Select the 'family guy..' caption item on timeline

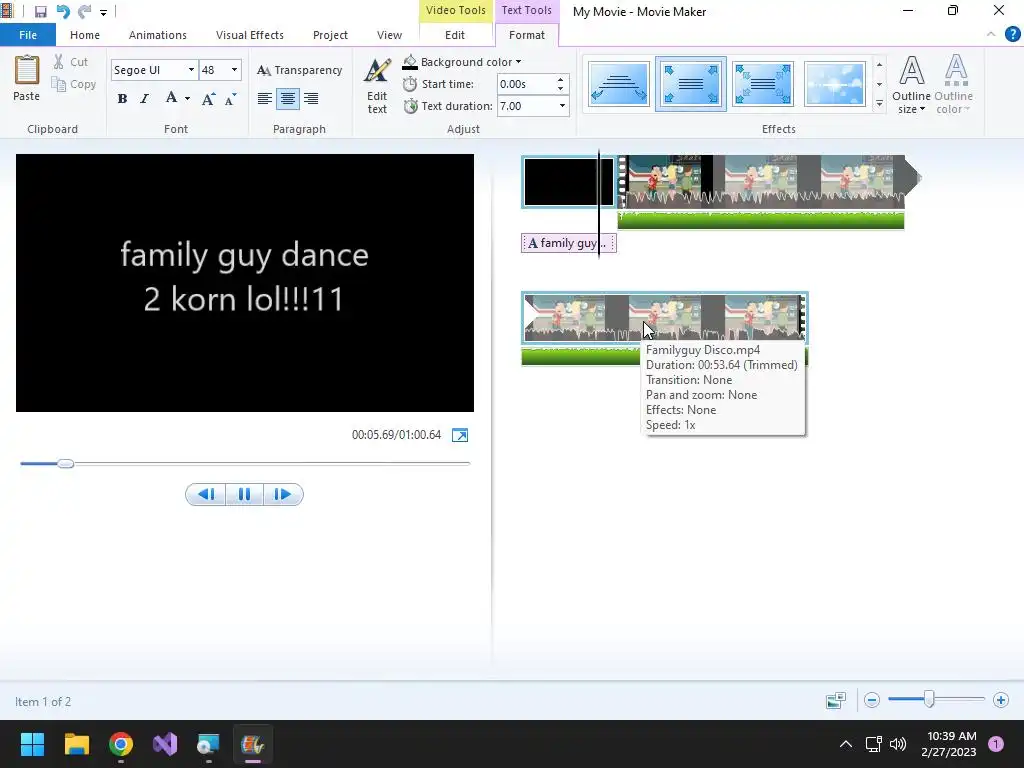(x=569, y=243)
